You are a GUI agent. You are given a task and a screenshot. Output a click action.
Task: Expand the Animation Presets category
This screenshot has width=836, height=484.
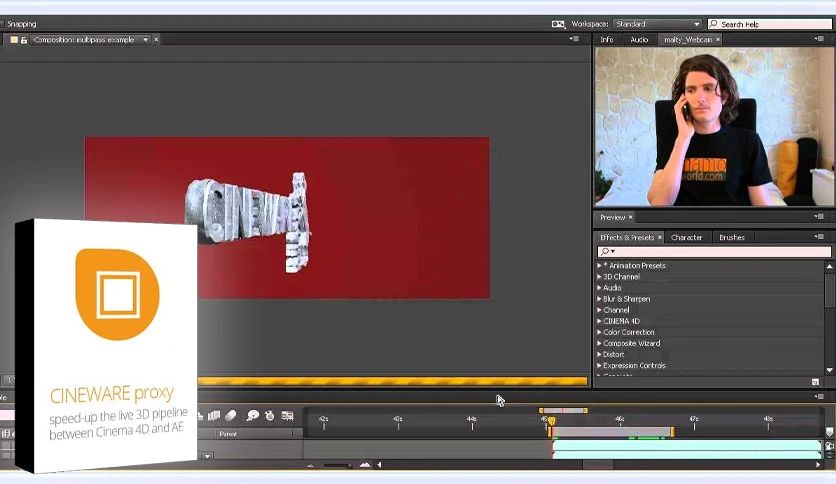599,265
